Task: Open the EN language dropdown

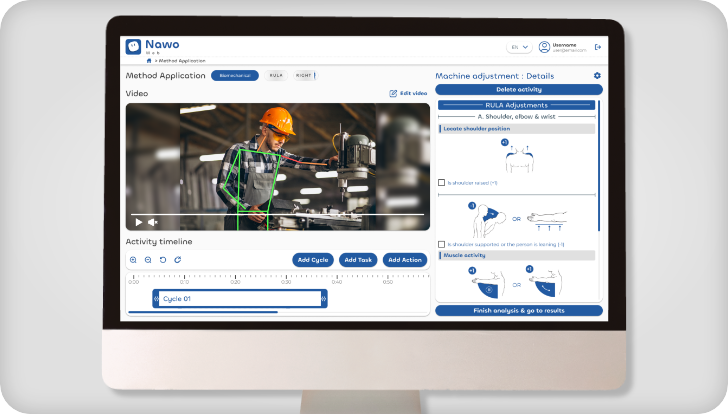Action: tap(519, 47)
